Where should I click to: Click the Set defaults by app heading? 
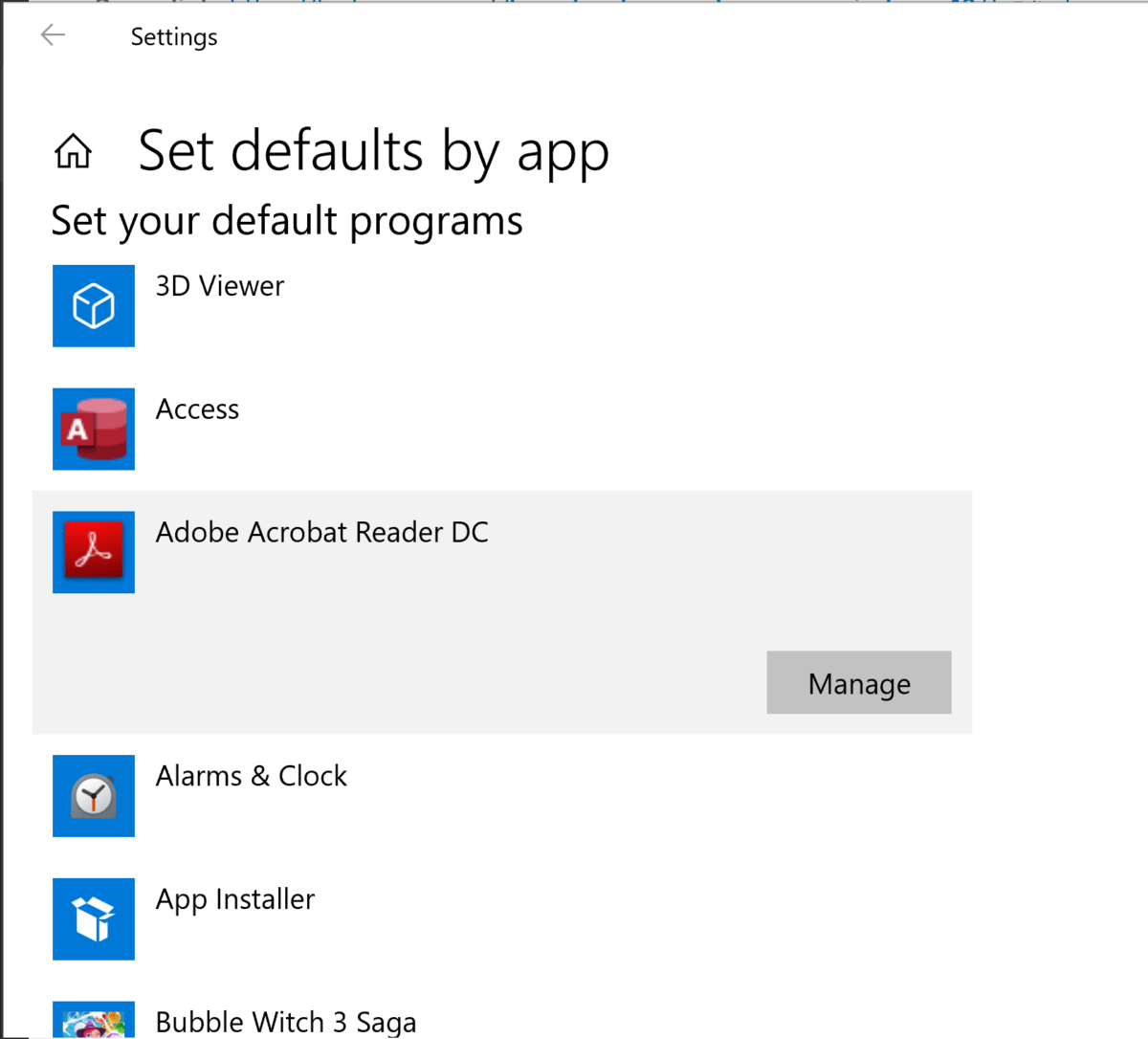pos(373,153)
